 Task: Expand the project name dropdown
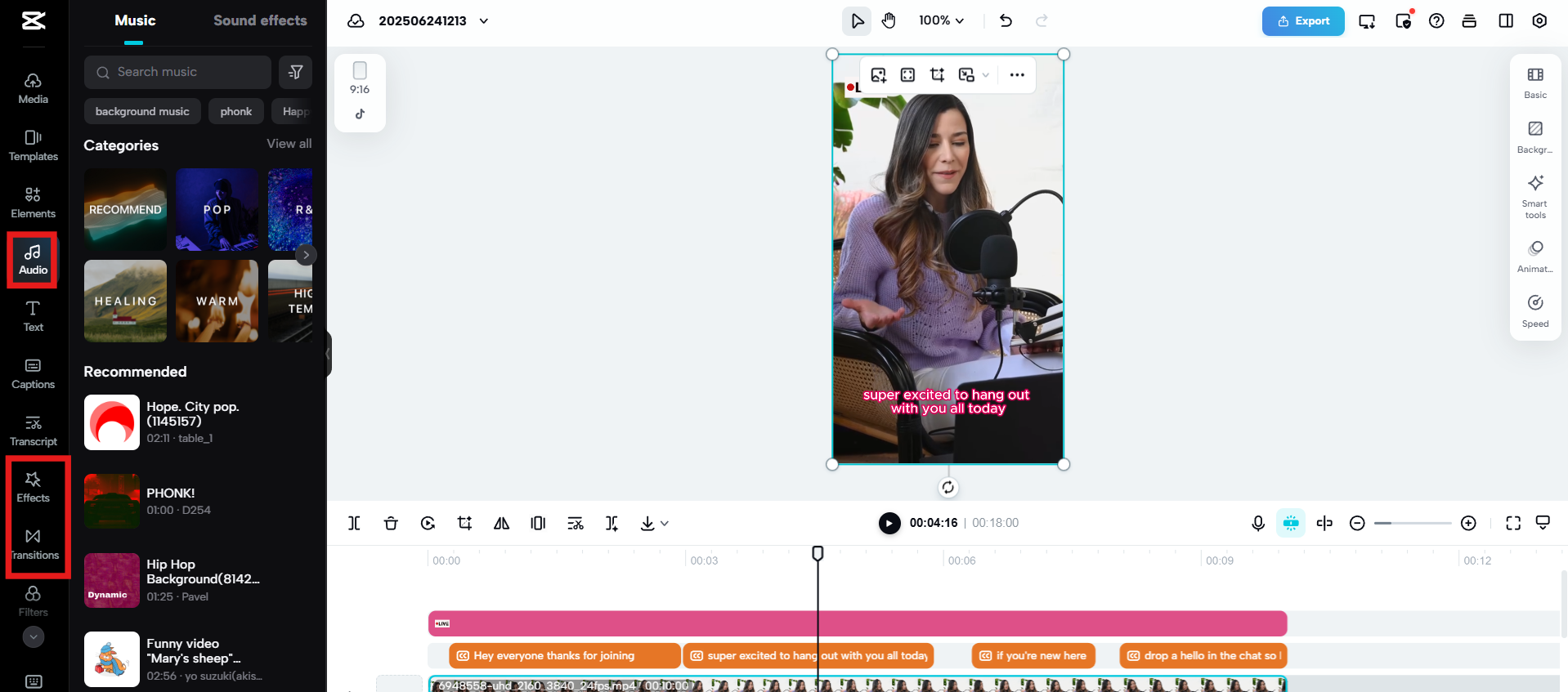click(484, 21)
